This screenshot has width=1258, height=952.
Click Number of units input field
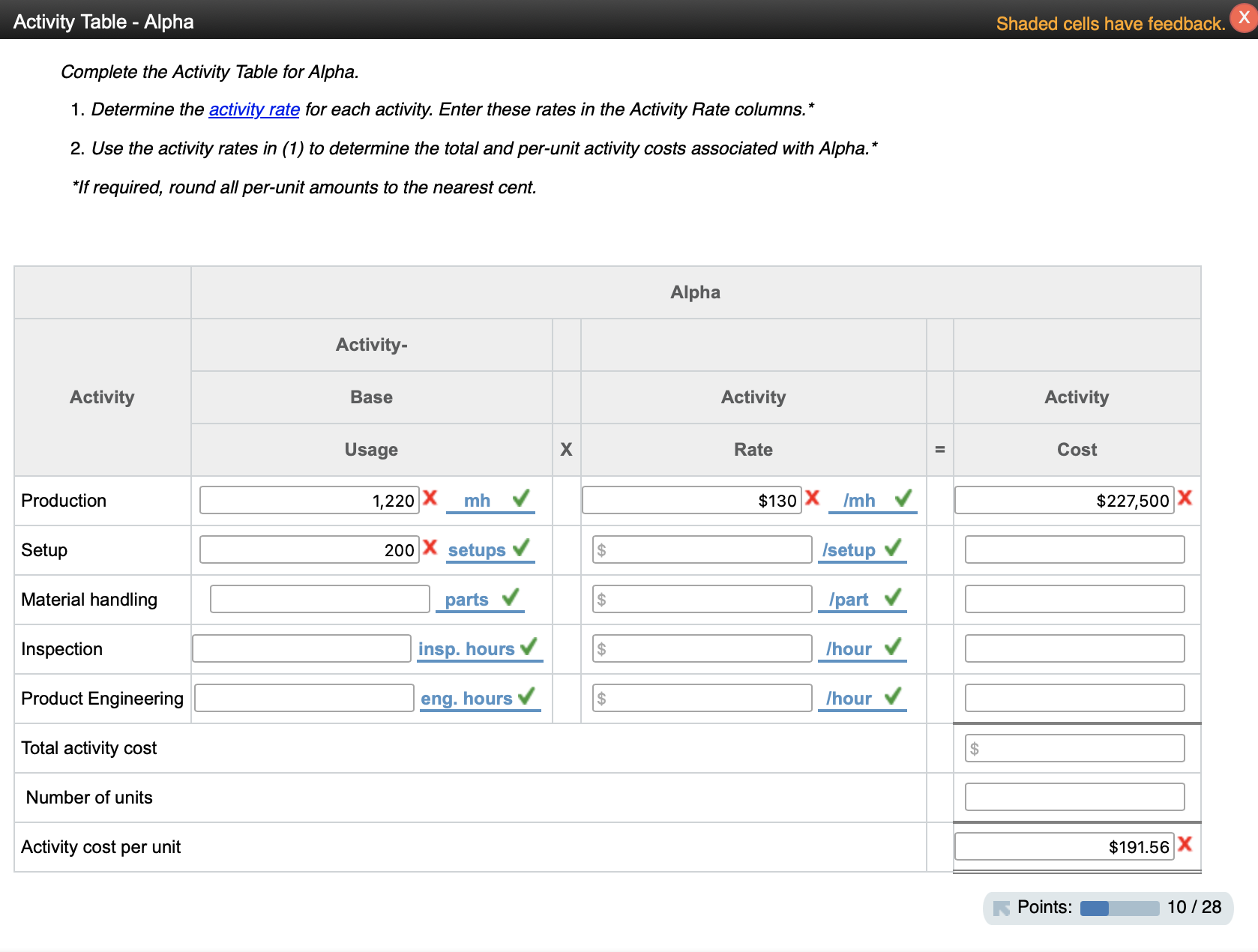(x=1075, y=797)
